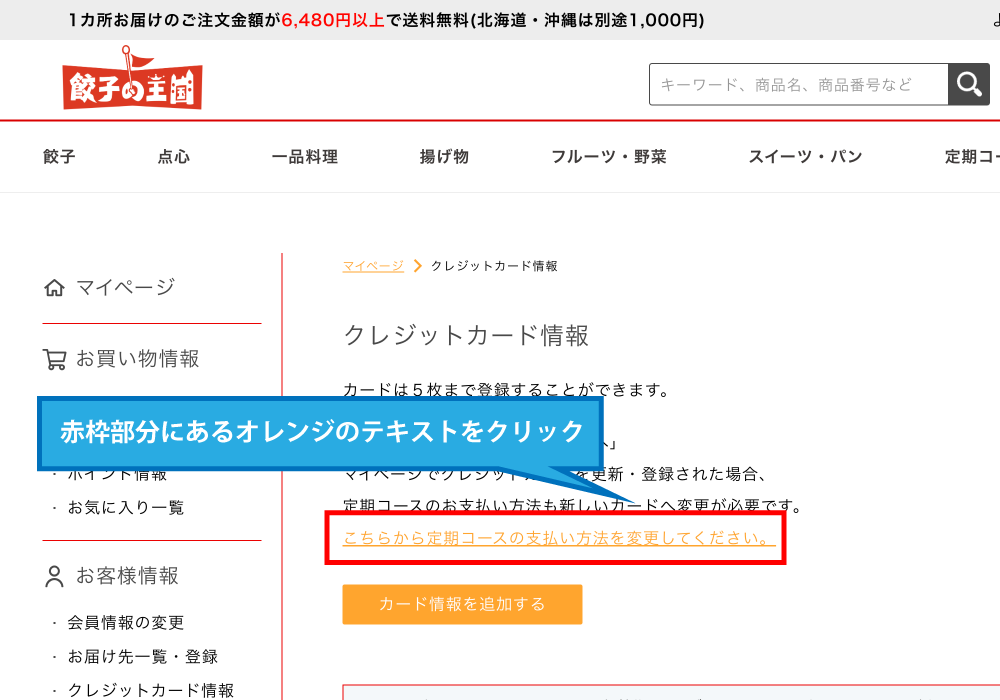Image resolution: width=1000 pixels, height=700 pixels.
Task: Click the 餃子の王国 site logo
Action: [132, 82]
